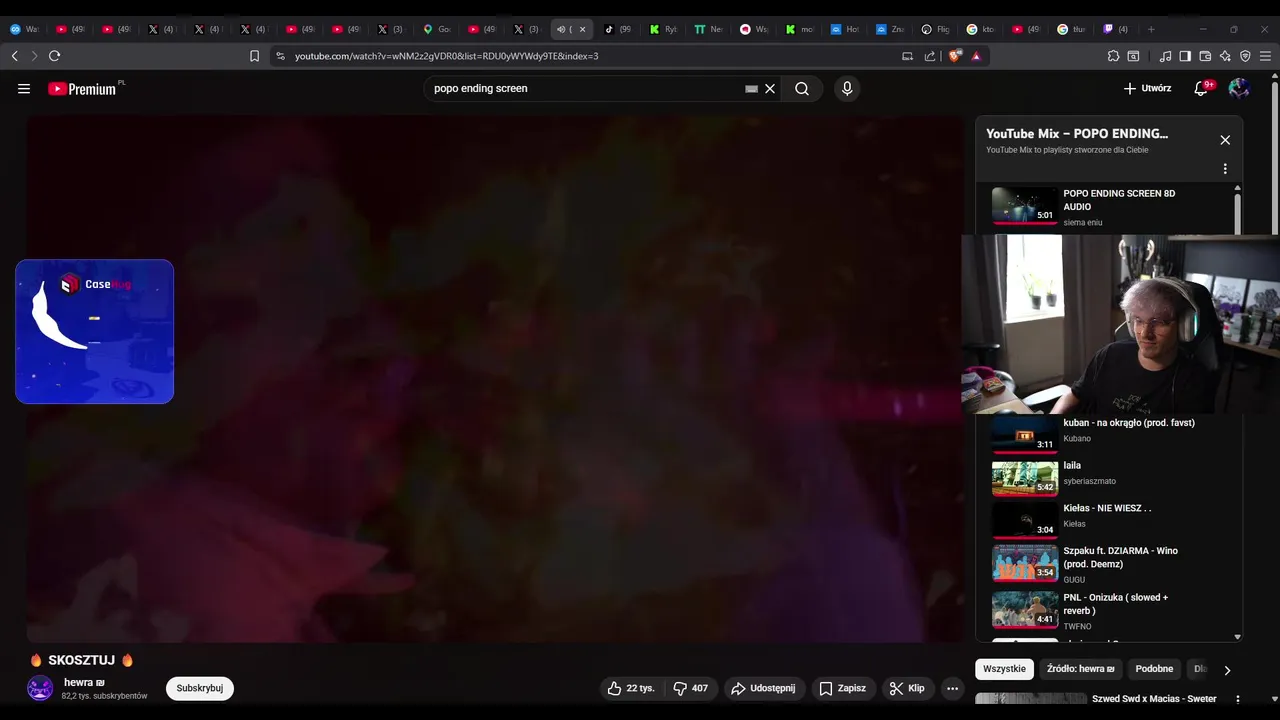Open Brave Wallet icon
The height and width of the screenshot is (720, 1280).
click(1205, 56)
